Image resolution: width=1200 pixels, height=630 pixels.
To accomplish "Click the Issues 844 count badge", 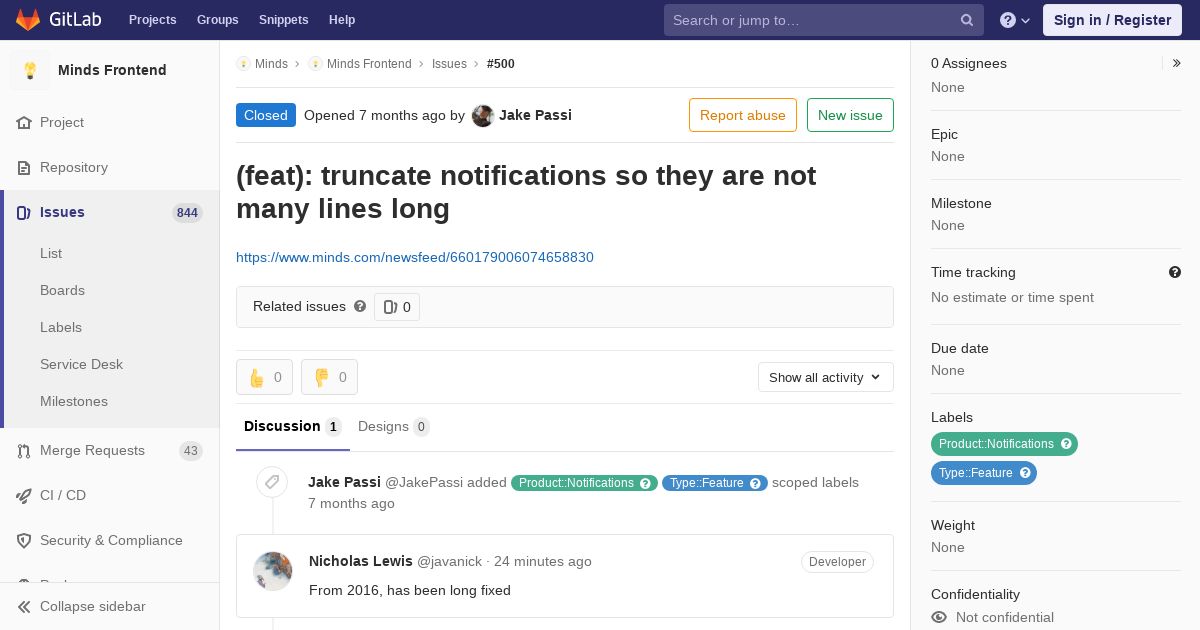I will tap(187, 212).
